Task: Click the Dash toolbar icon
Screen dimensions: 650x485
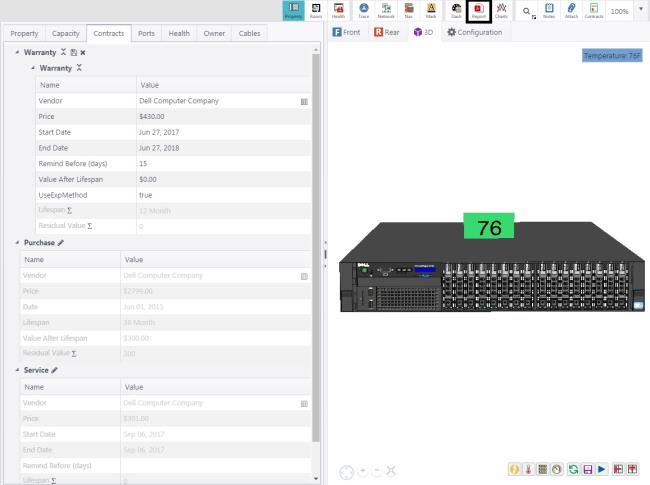Action: pos(456,10)
